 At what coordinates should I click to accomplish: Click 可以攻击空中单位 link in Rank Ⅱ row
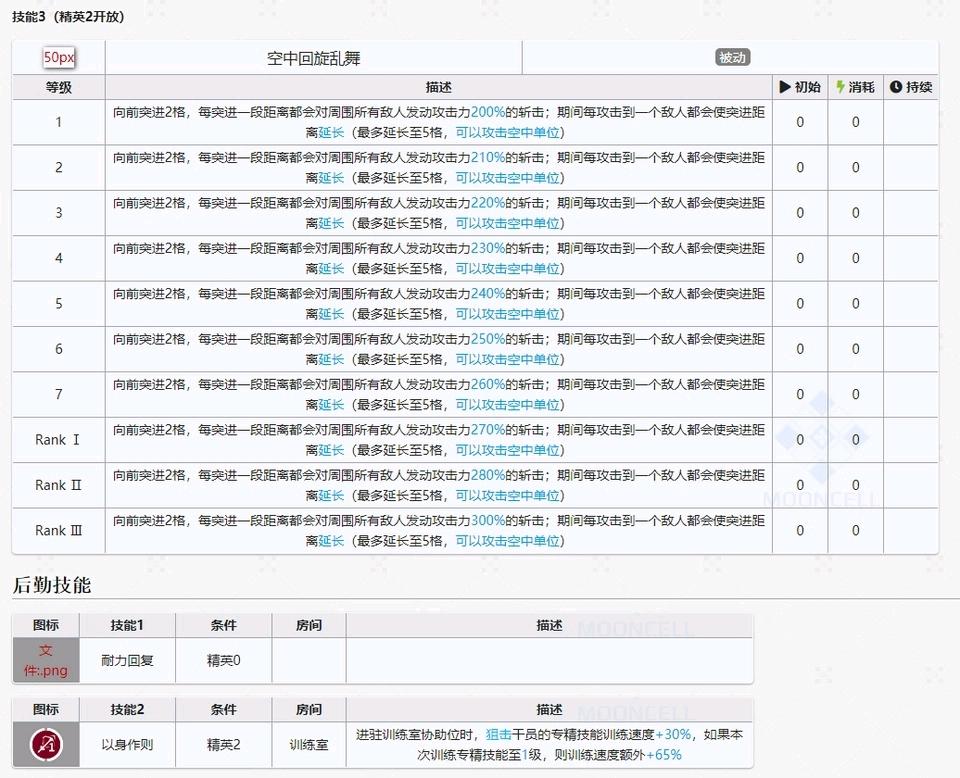point(508,495)
